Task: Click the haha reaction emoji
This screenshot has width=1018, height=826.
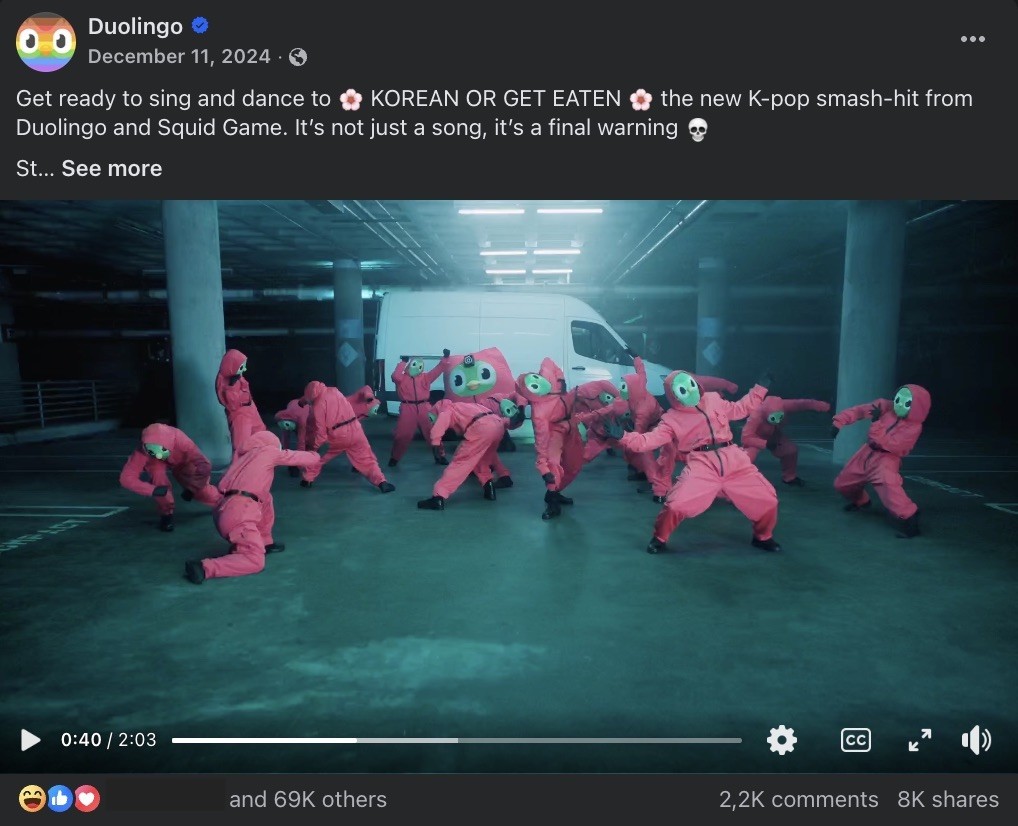Action: [32, 799]
